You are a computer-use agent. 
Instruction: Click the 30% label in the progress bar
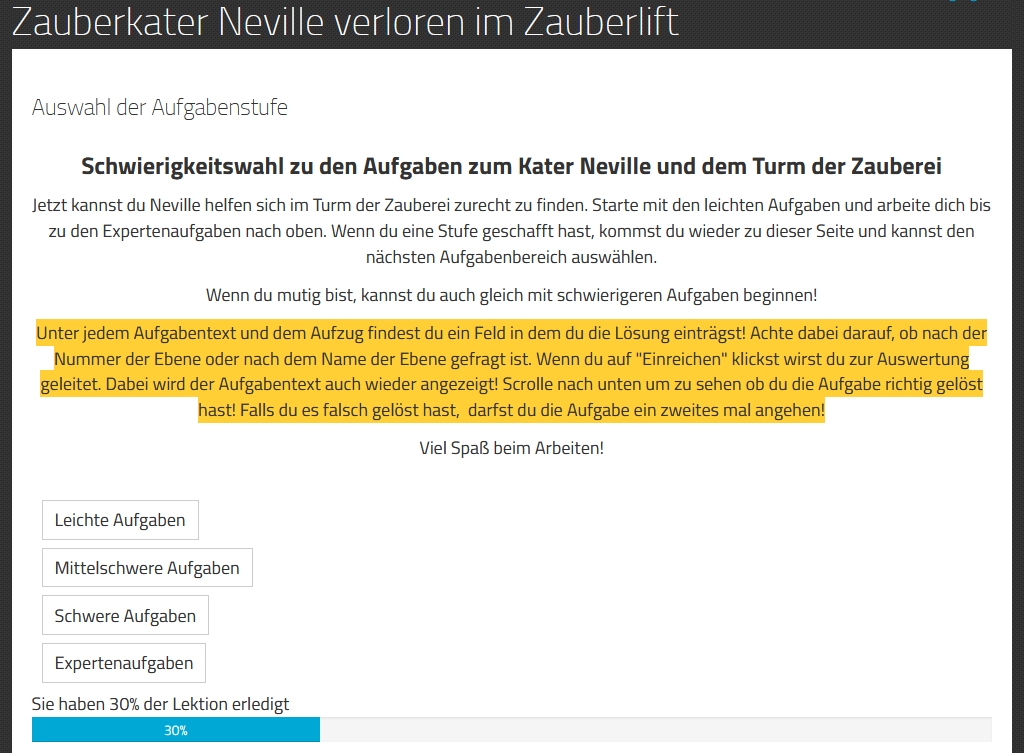click(176, 731)
